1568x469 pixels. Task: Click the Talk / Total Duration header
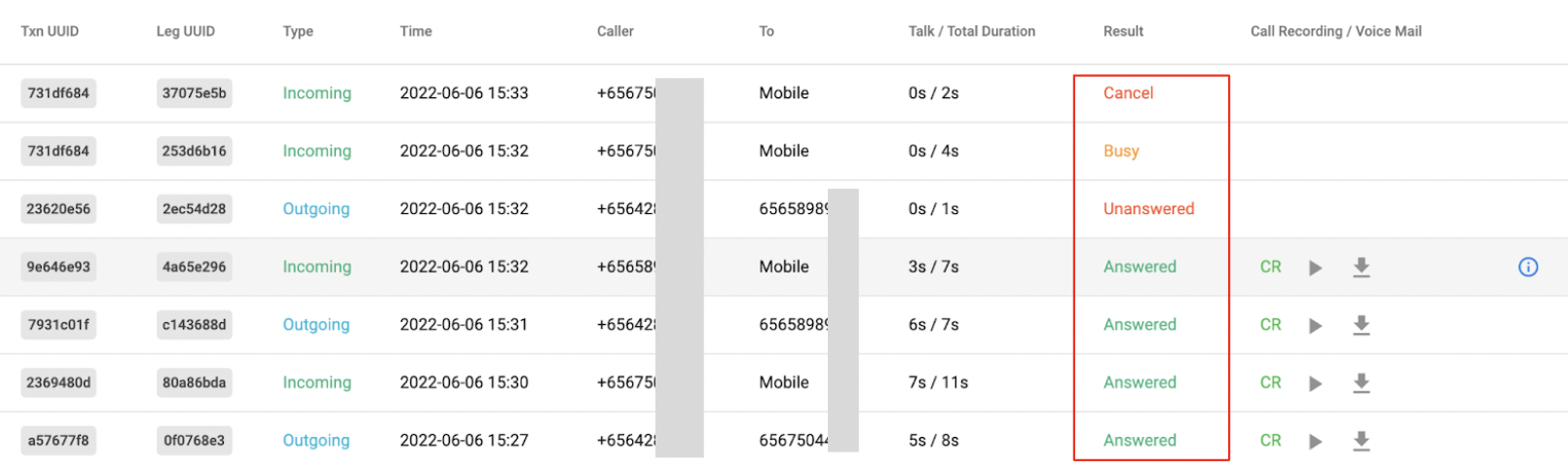(972, 31)
